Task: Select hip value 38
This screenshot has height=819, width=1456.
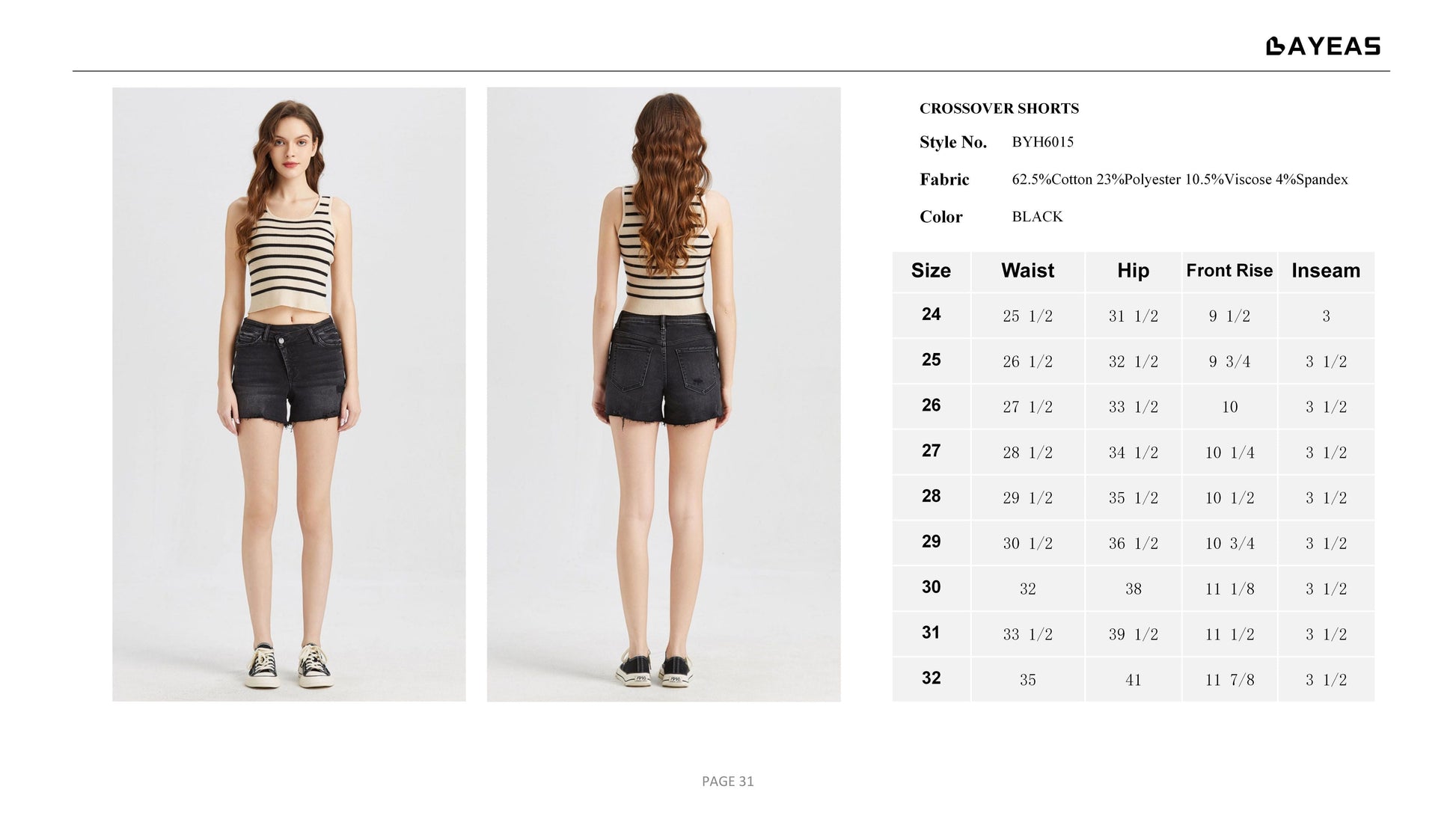Action: (1133, 589)
